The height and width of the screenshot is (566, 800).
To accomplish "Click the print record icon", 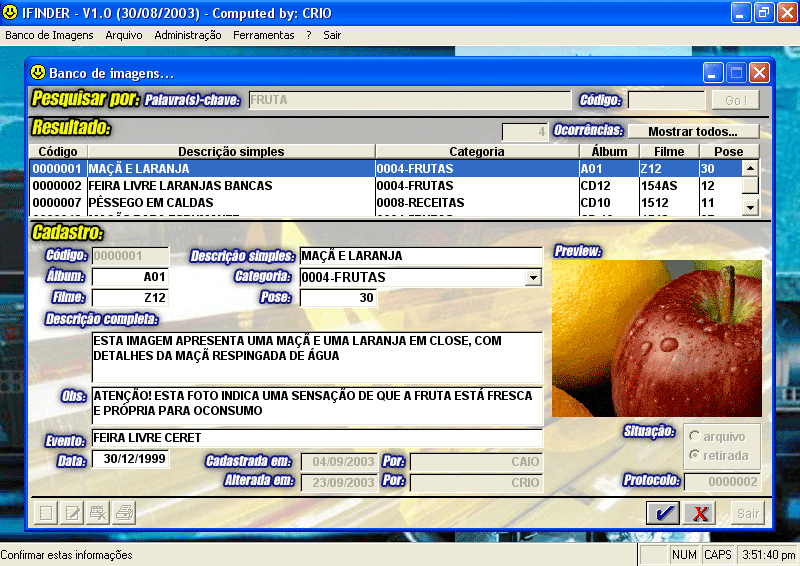I will 124,514.
